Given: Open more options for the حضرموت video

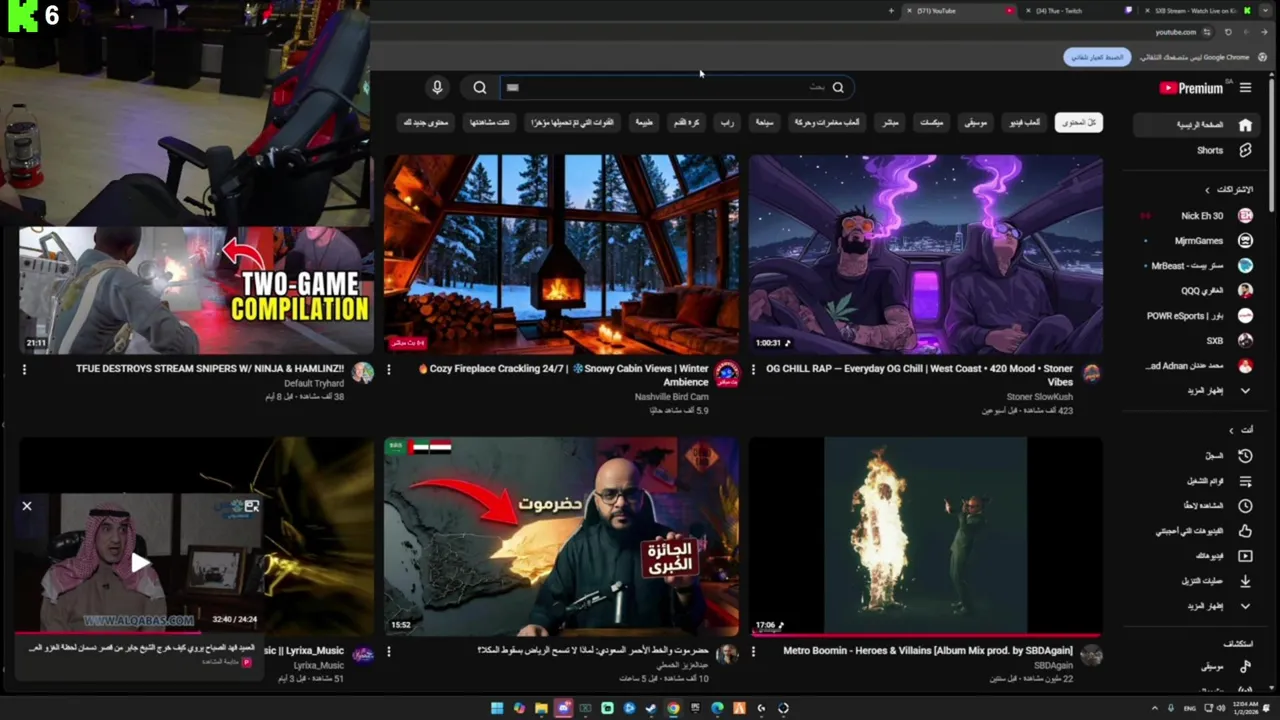Looking at the screenshot, I should click(389, 651).
